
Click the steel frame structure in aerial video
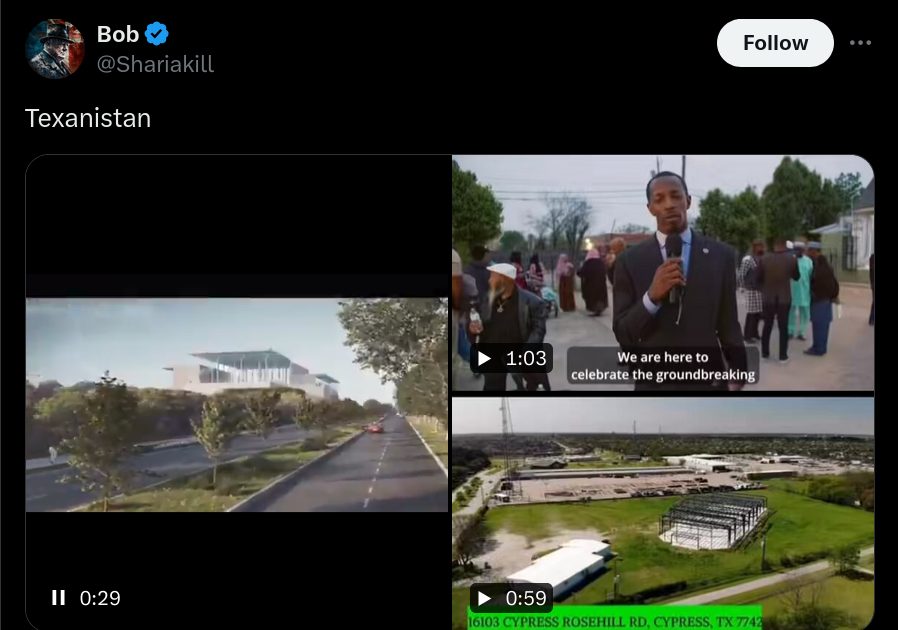pos(714,519)
